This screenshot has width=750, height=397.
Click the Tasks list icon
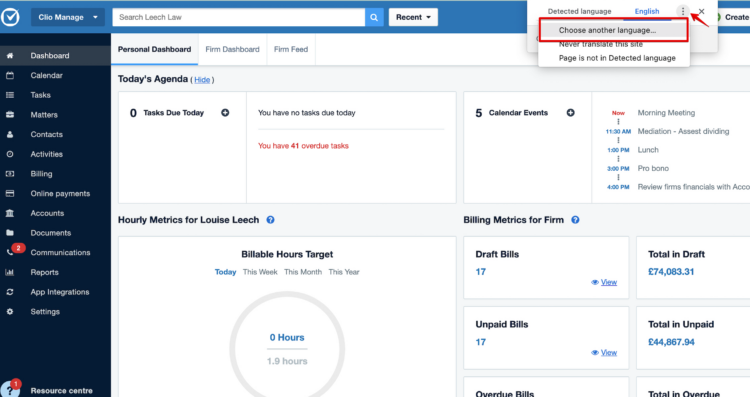tap(10, 95)
